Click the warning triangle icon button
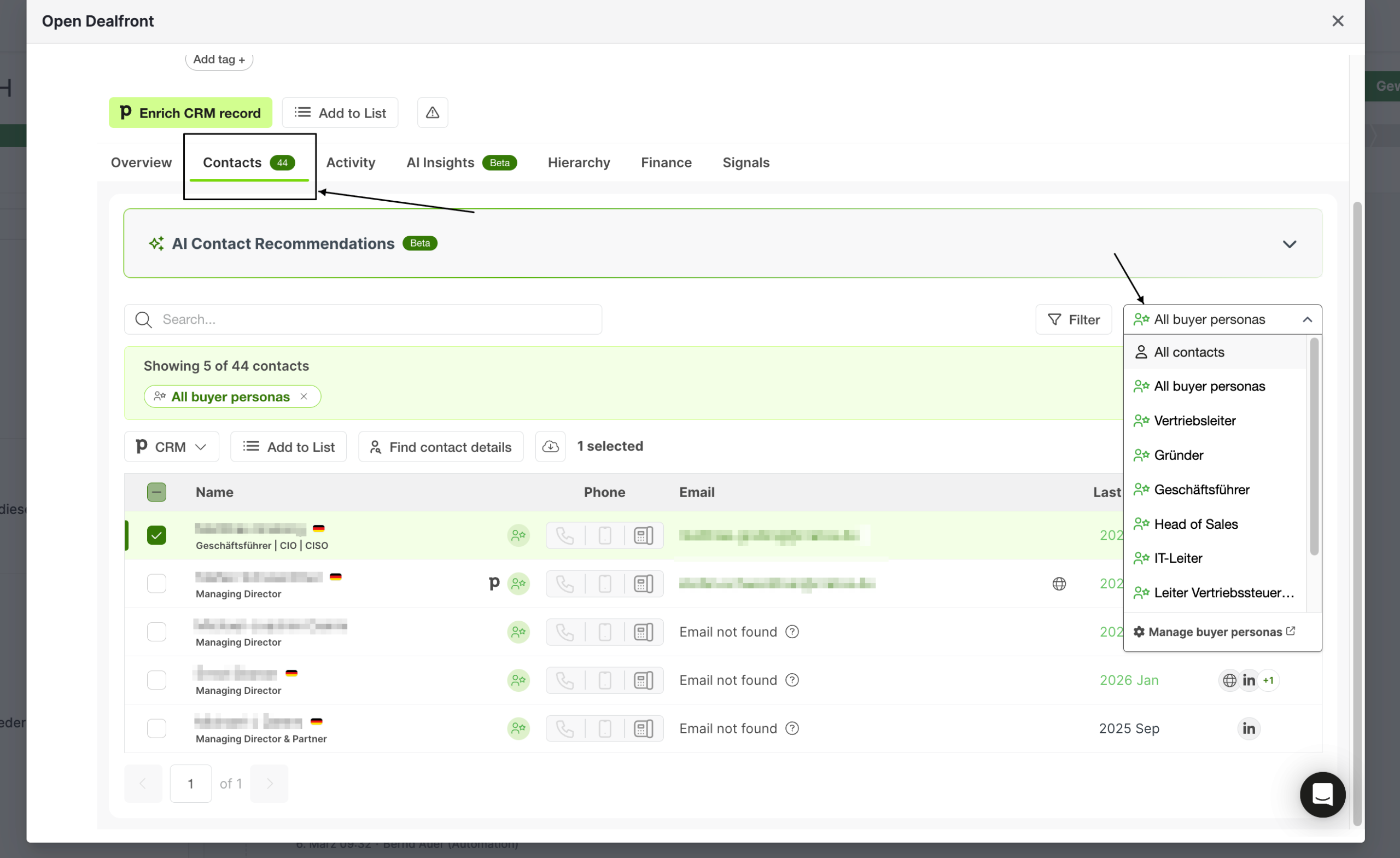The height and width of the screenshot is (858, 1400). click(x=433, y=113)
